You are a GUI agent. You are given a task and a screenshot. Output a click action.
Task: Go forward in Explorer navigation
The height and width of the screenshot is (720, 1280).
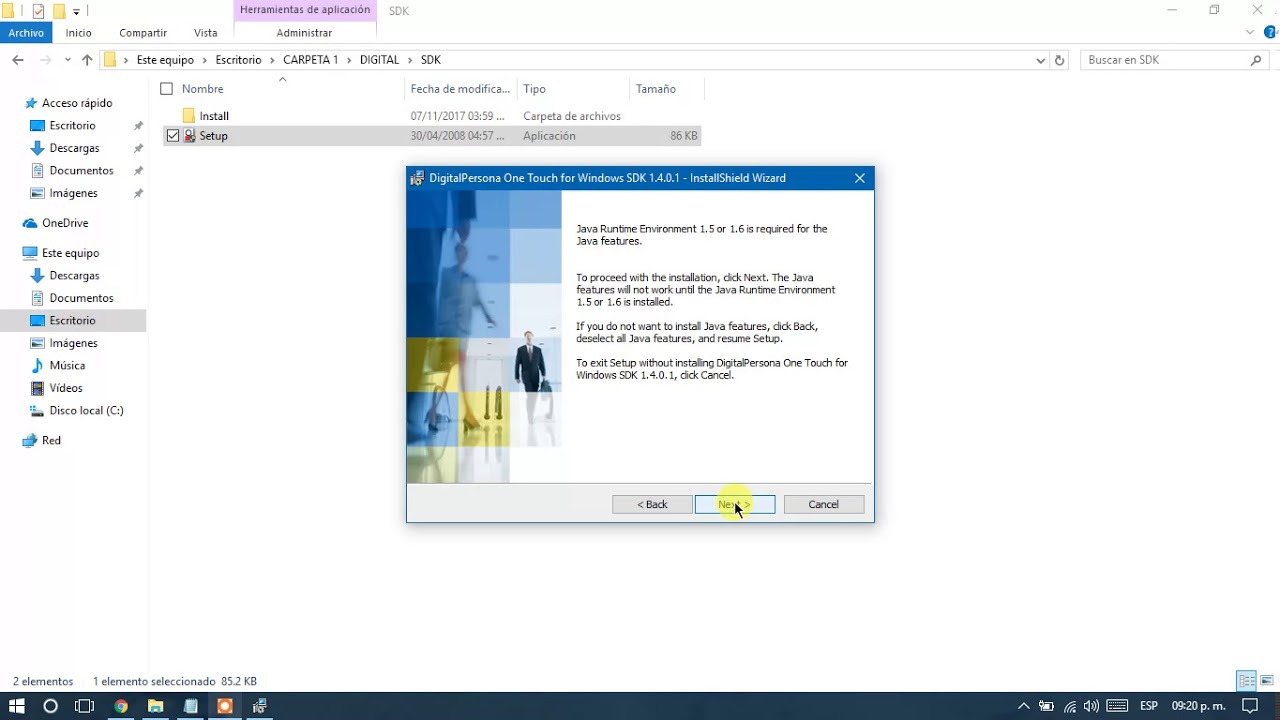click(45, 60)
